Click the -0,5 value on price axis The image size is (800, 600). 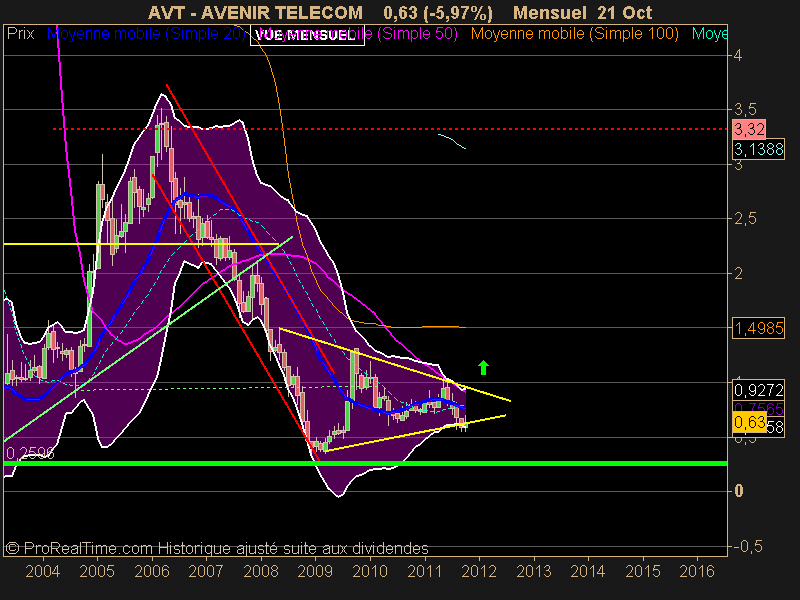point(748,546)
